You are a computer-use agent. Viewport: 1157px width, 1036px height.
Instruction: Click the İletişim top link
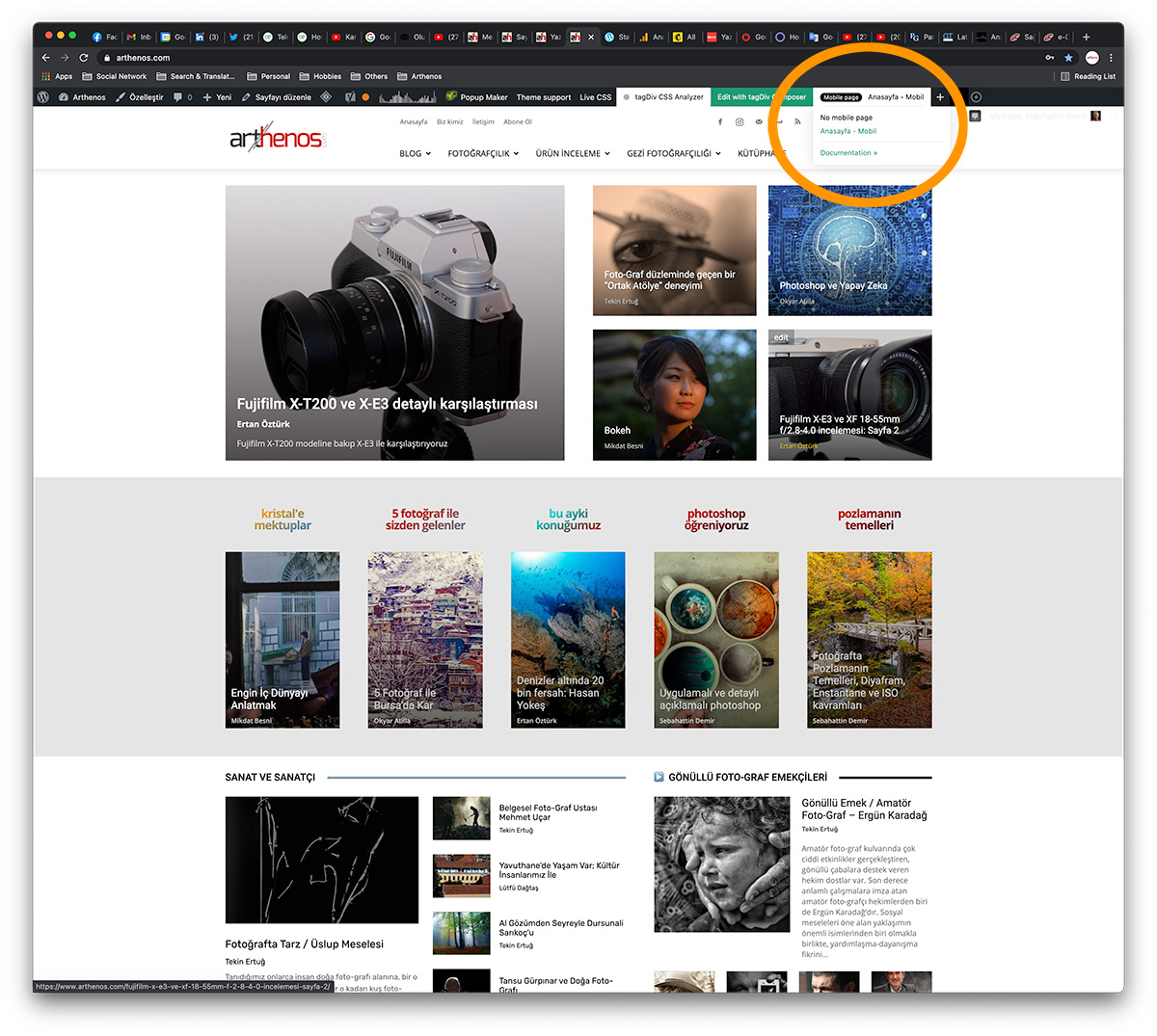click(483, 122)
